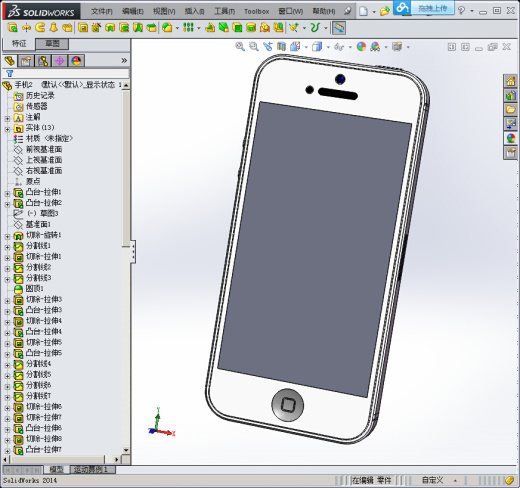Select the 材质 <未指定> material item
The width and height of the screenshot is (520, 488).
pos(49,138)
